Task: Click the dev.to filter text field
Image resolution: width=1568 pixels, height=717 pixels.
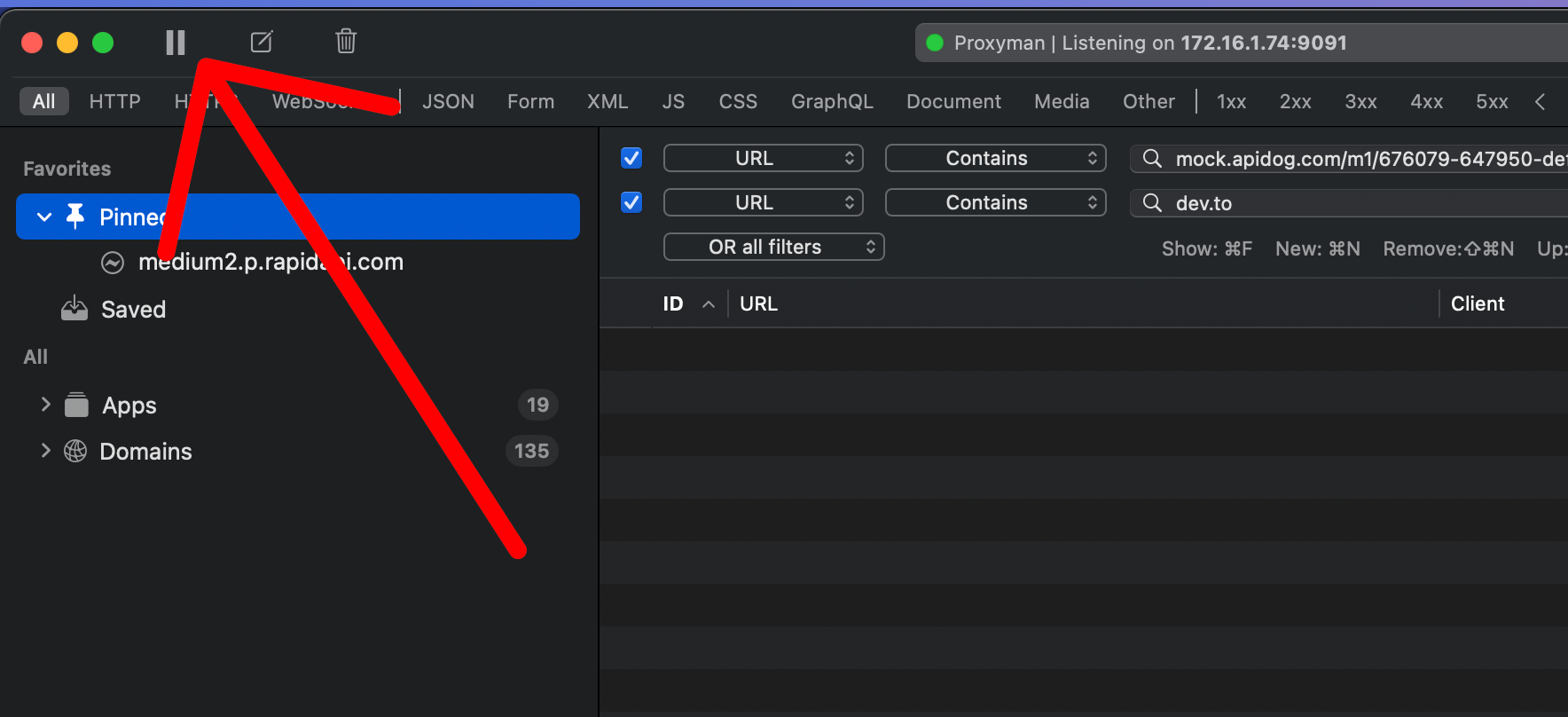Action: tap(1349, 203)
